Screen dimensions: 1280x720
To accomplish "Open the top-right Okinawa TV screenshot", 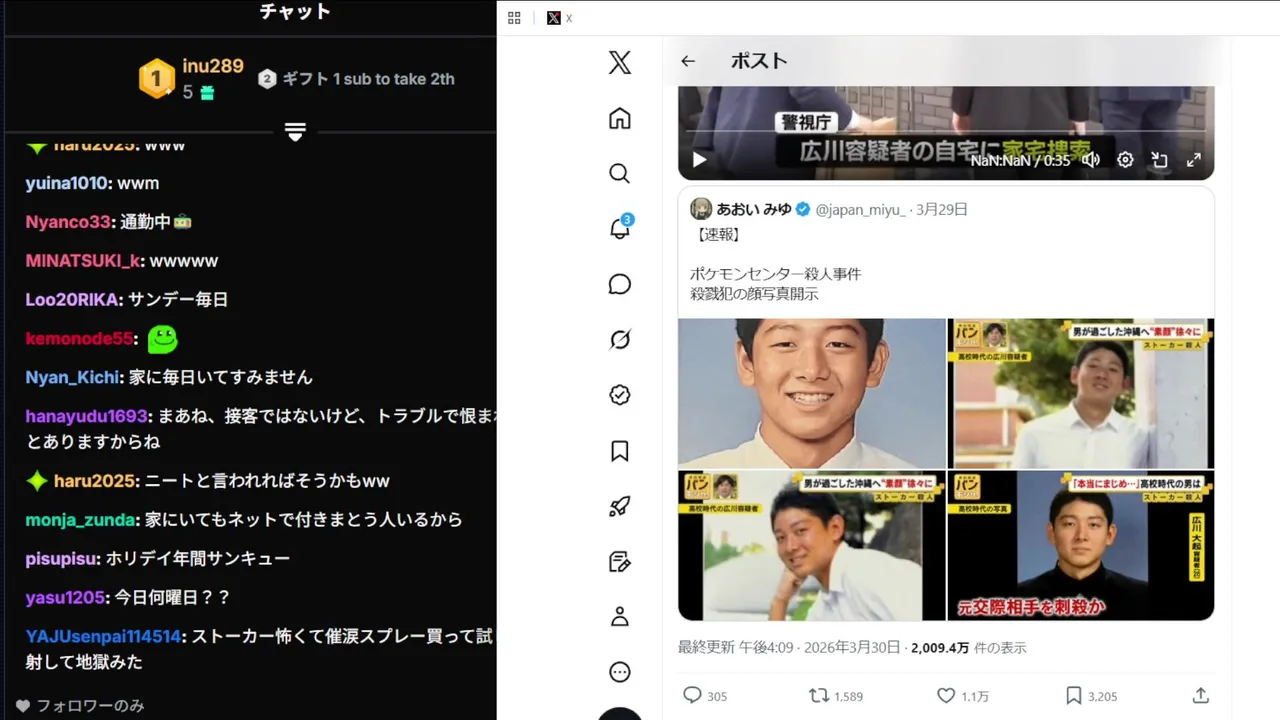I will (1081, 393).
